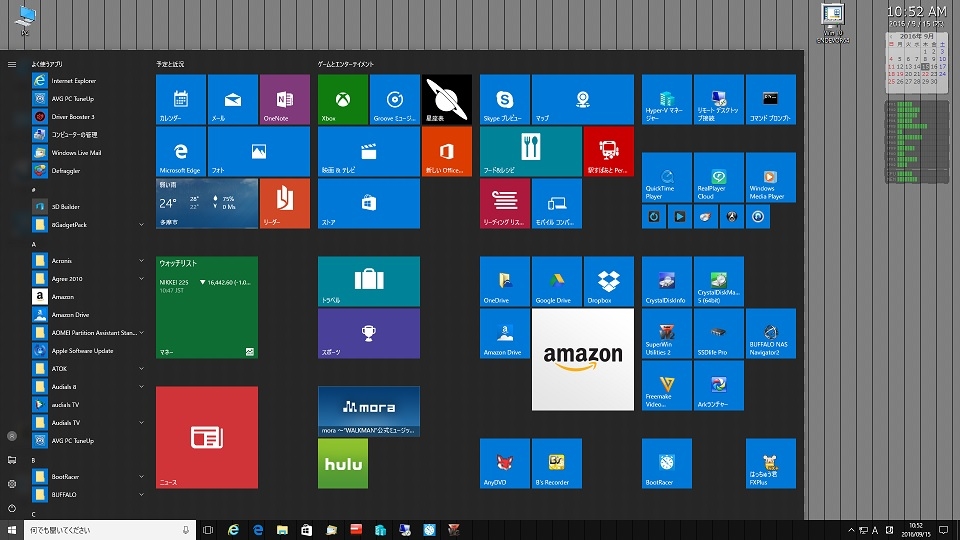The image size is (960, 540).
Task: Open the Start menu hamburger button
Action: click(x=12, y=64)
